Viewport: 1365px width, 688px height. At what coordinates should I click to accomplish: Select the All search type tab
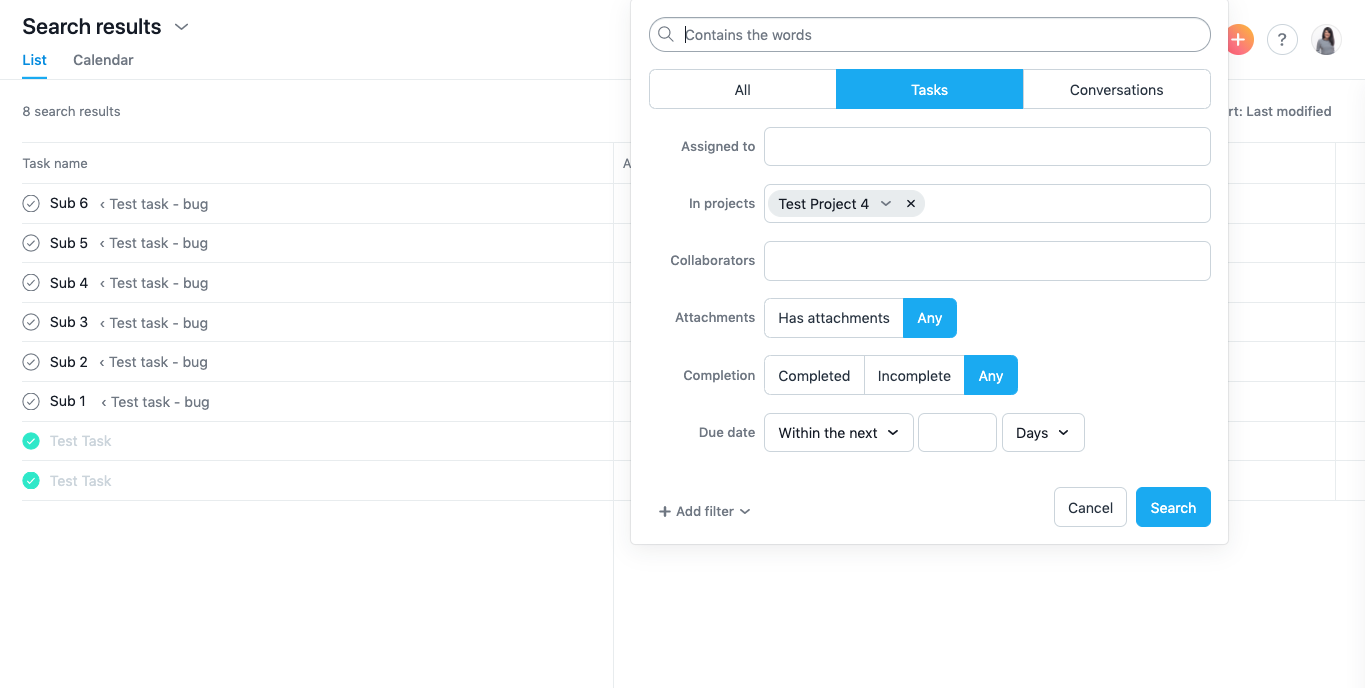click(743, 90)
